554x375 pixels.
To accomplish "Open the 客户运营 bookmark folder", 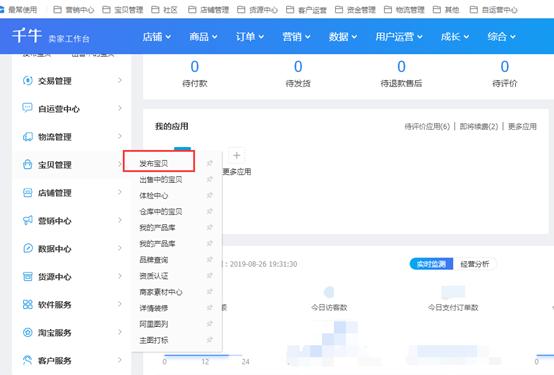I will tap(306, 10).
